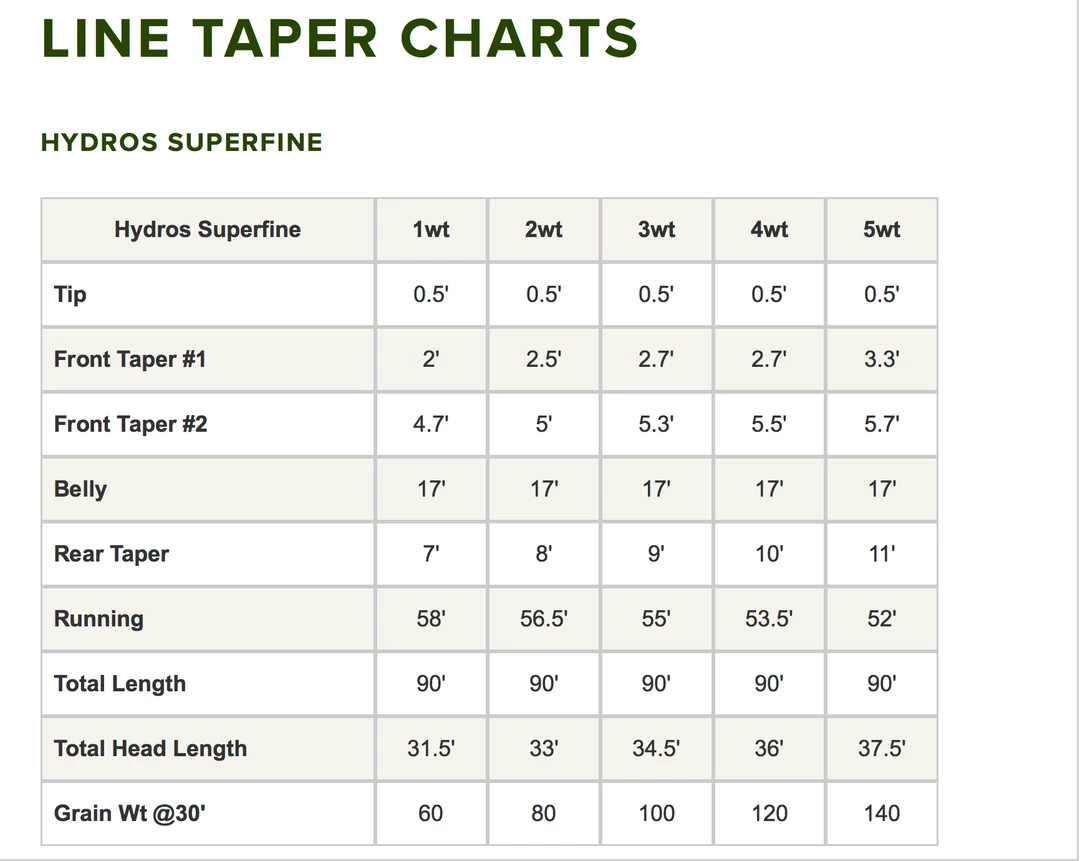Viewport: 1080px width, 861px height.
Task: Select the Hydros Superfine section title
Action: coord(182,143)
